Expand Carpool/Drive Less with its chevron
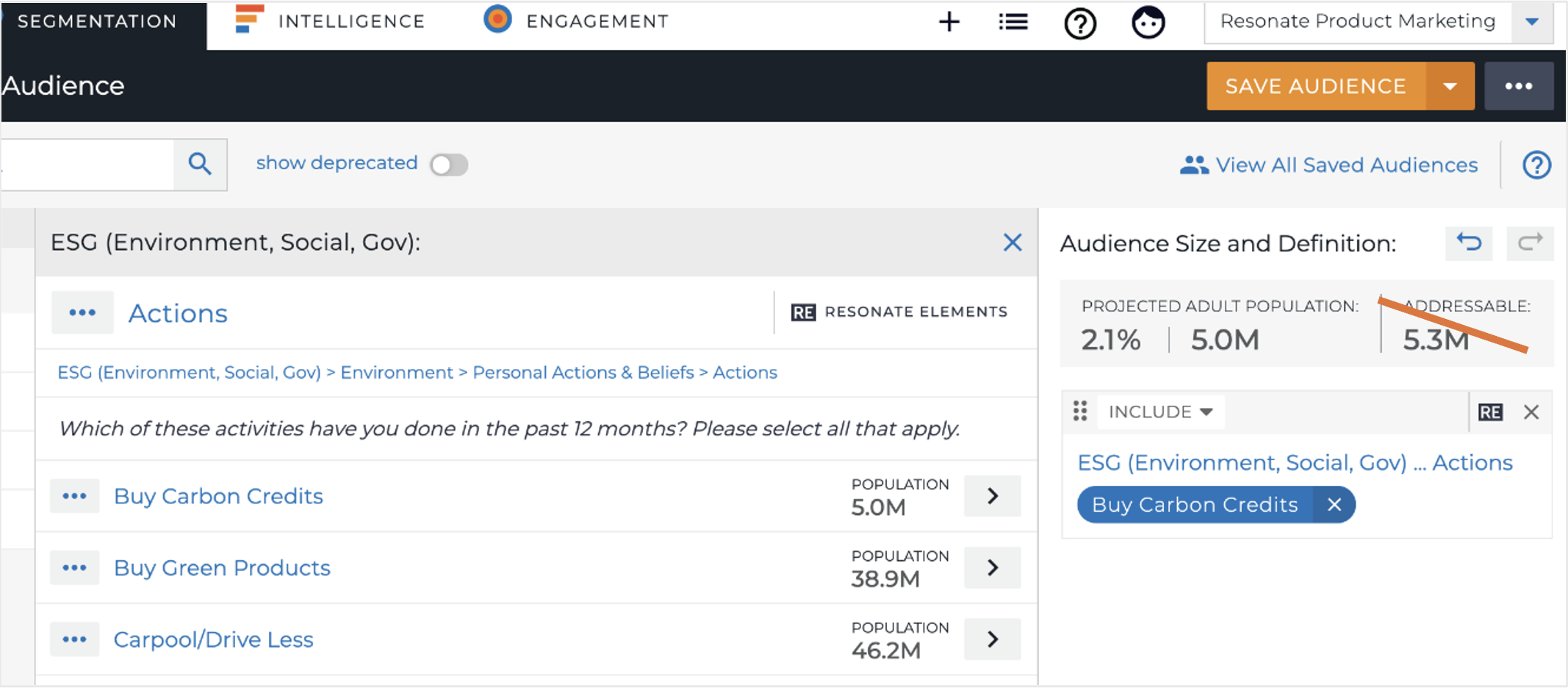Image resolution: width=1568 pixels, height=688 pixels. click(x=993, y=639)
